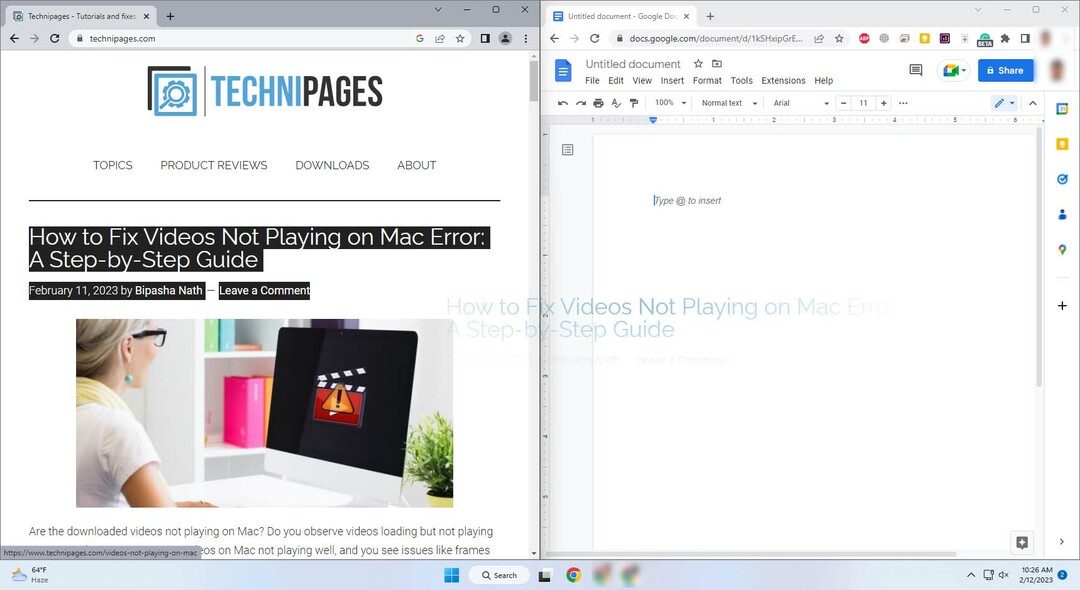Toggle Chrome side panel on Technipages window

(x=485, y=38)
